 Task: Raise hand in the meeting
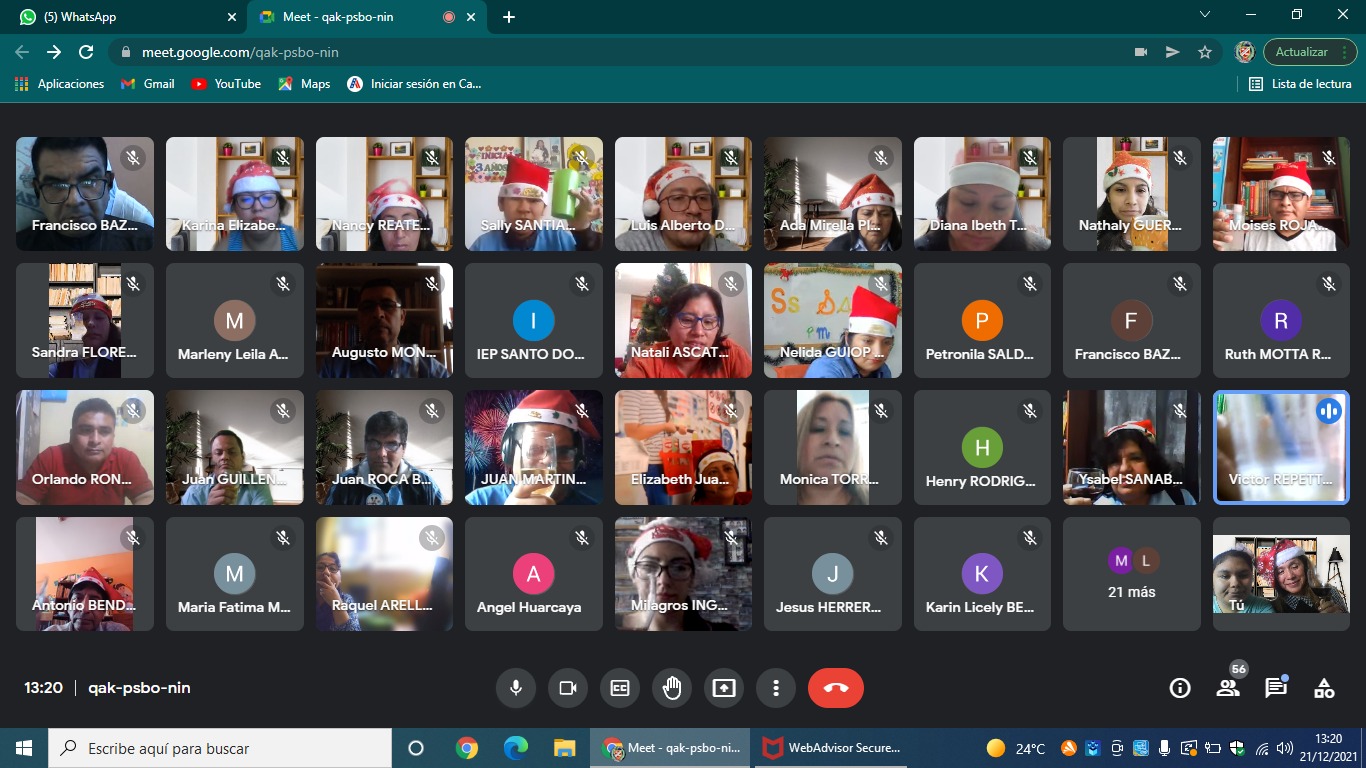click(672, 688)
